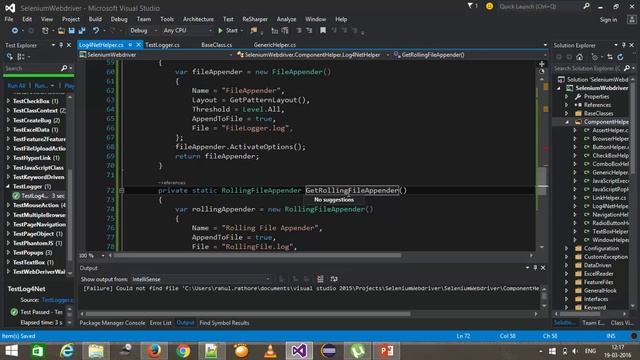
Task: Expand TestHyperLink test group
Action: (x=8, y=158)
